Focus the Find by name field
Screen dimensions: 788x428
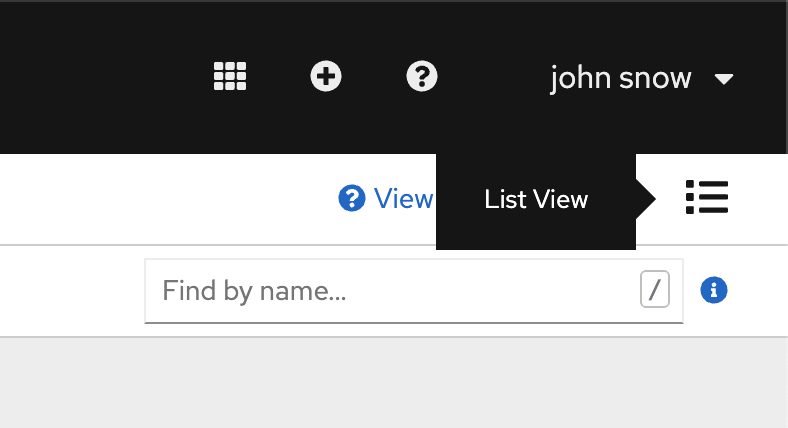(414, 291)
